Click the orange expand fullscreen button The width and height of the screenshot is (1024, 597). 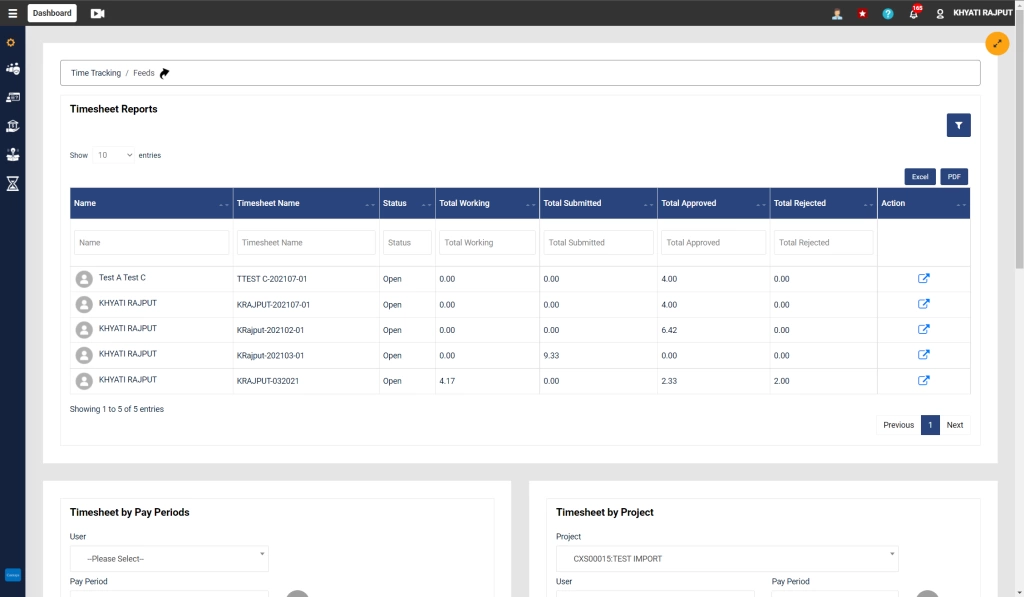point(997,44)
